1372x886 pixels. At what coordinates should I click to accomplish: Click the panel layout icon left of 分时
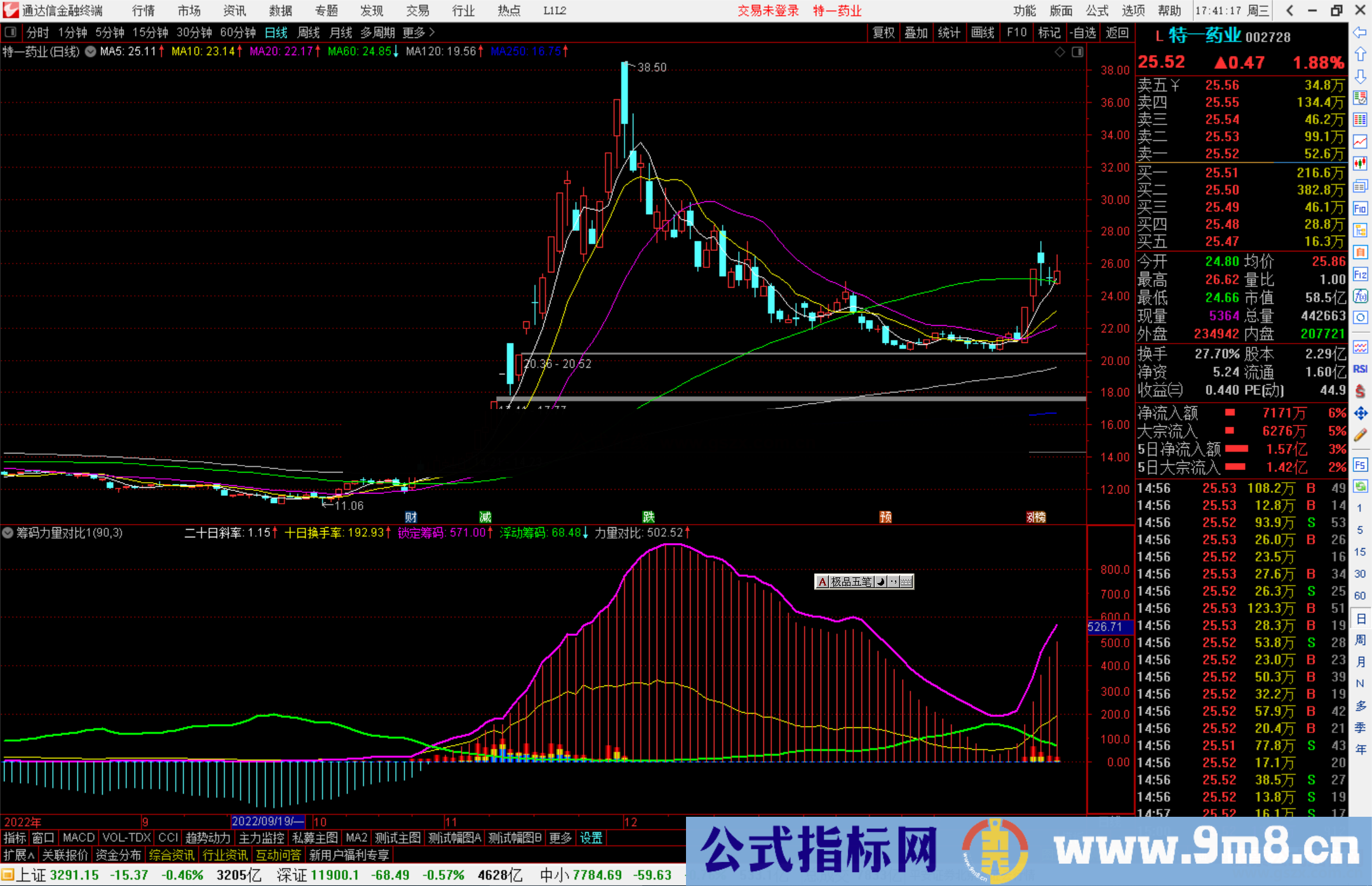pyautogui.click(x=10, y=32)
